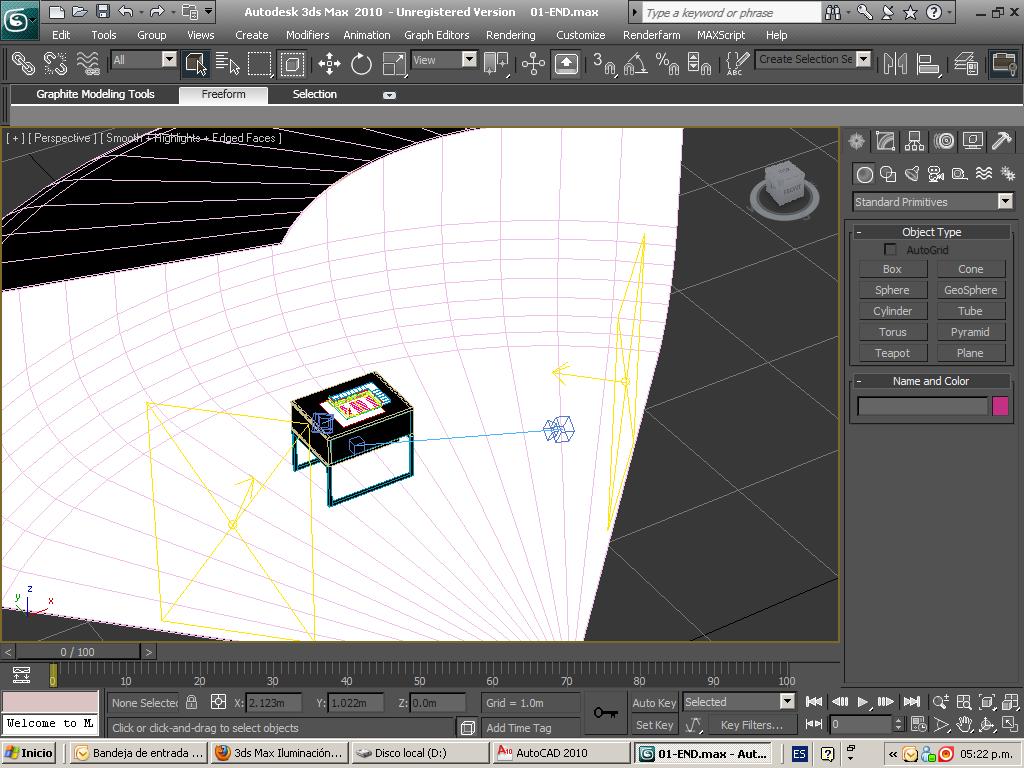Click the object name input field
Image resolution: width=1024 pixels, height=768 pixels.
pos(922,406)
